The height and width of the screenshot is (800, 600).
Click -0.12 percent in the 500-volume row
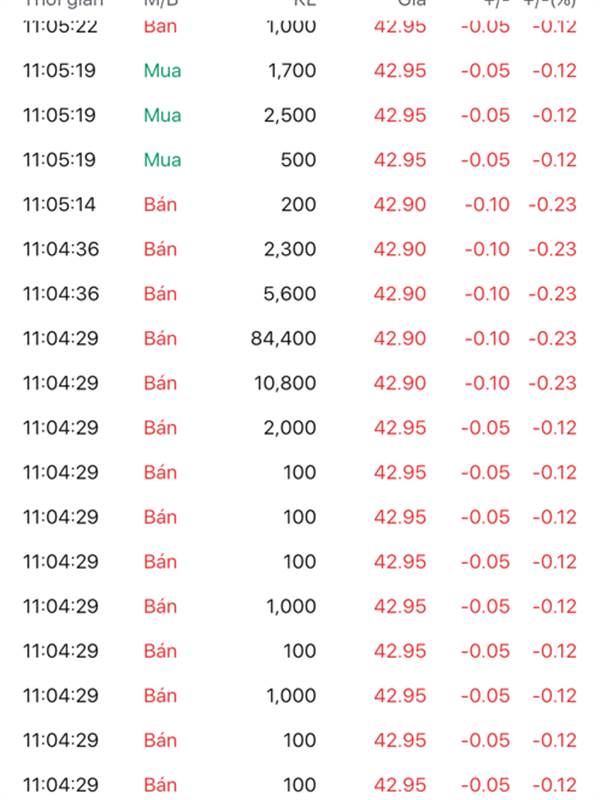coord(554,160)
